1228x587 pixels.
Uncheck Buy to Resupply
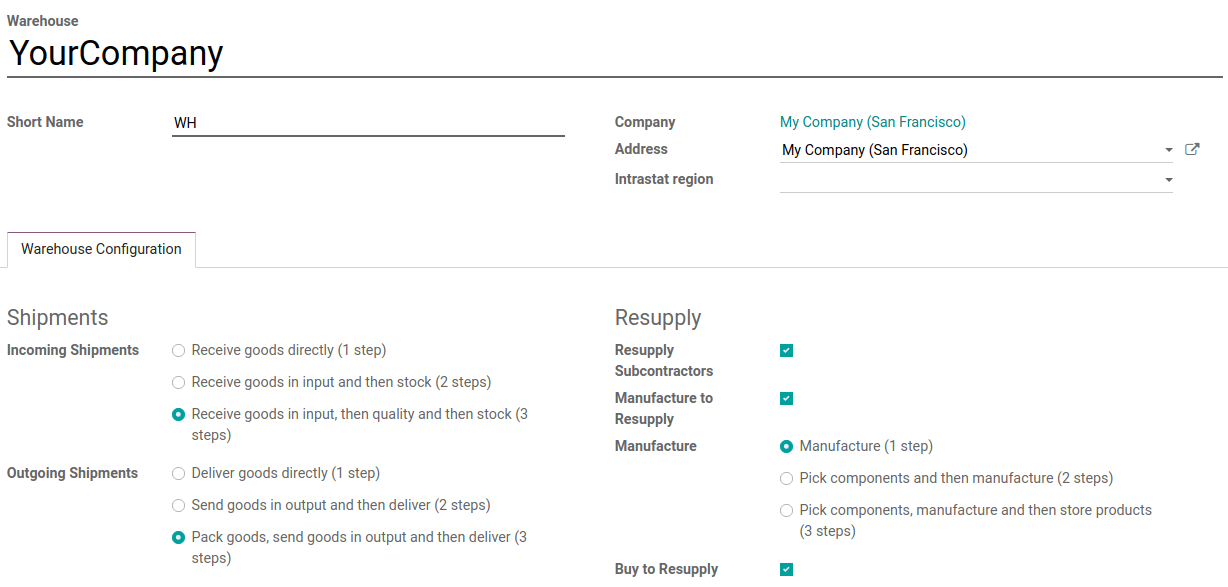[x=786, y=568]
